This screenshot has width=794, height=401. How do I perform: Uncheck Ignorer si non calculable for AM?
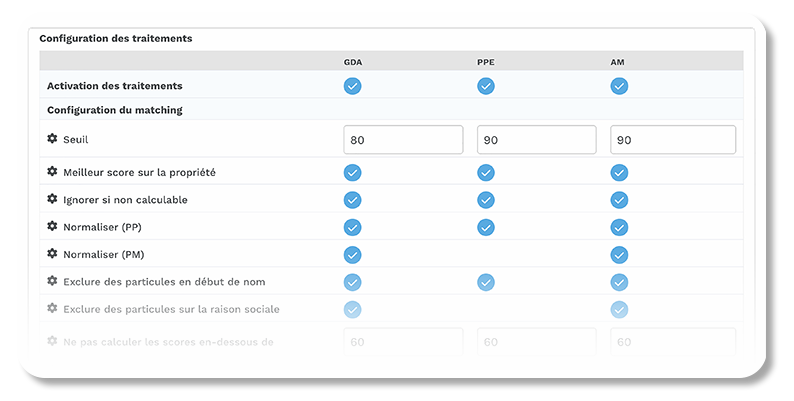pos(619,199)
